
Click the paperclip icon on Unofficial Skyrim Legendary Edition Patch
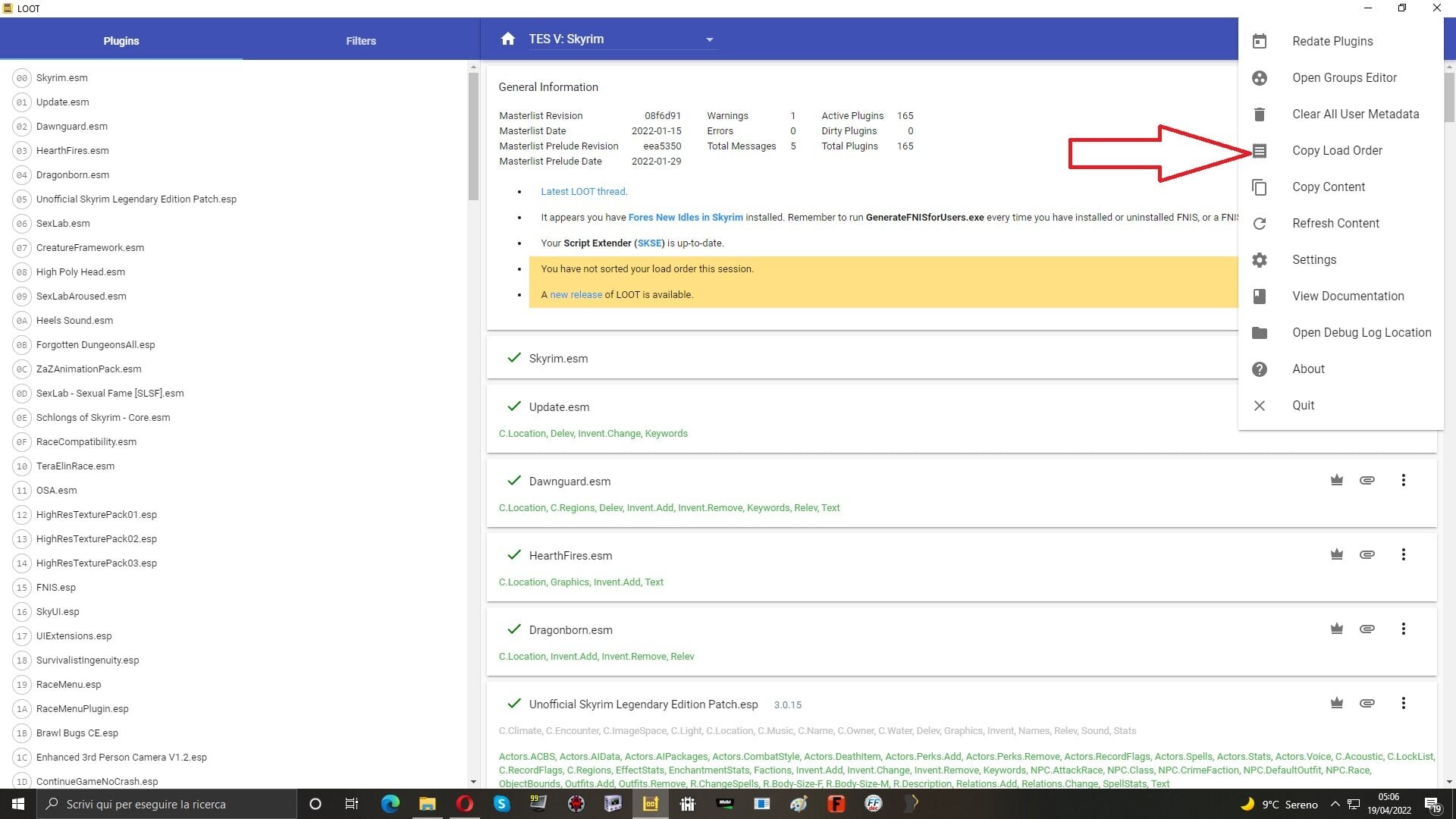[1367, 703]
